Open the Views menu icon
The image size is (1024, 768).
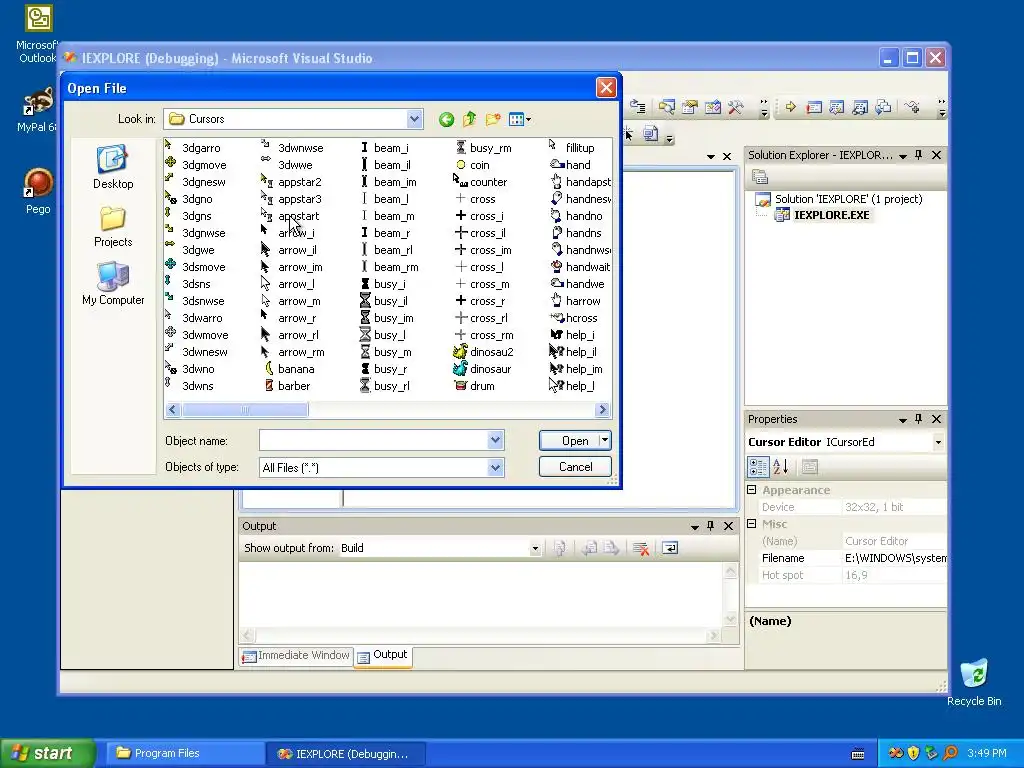point(519,120)
